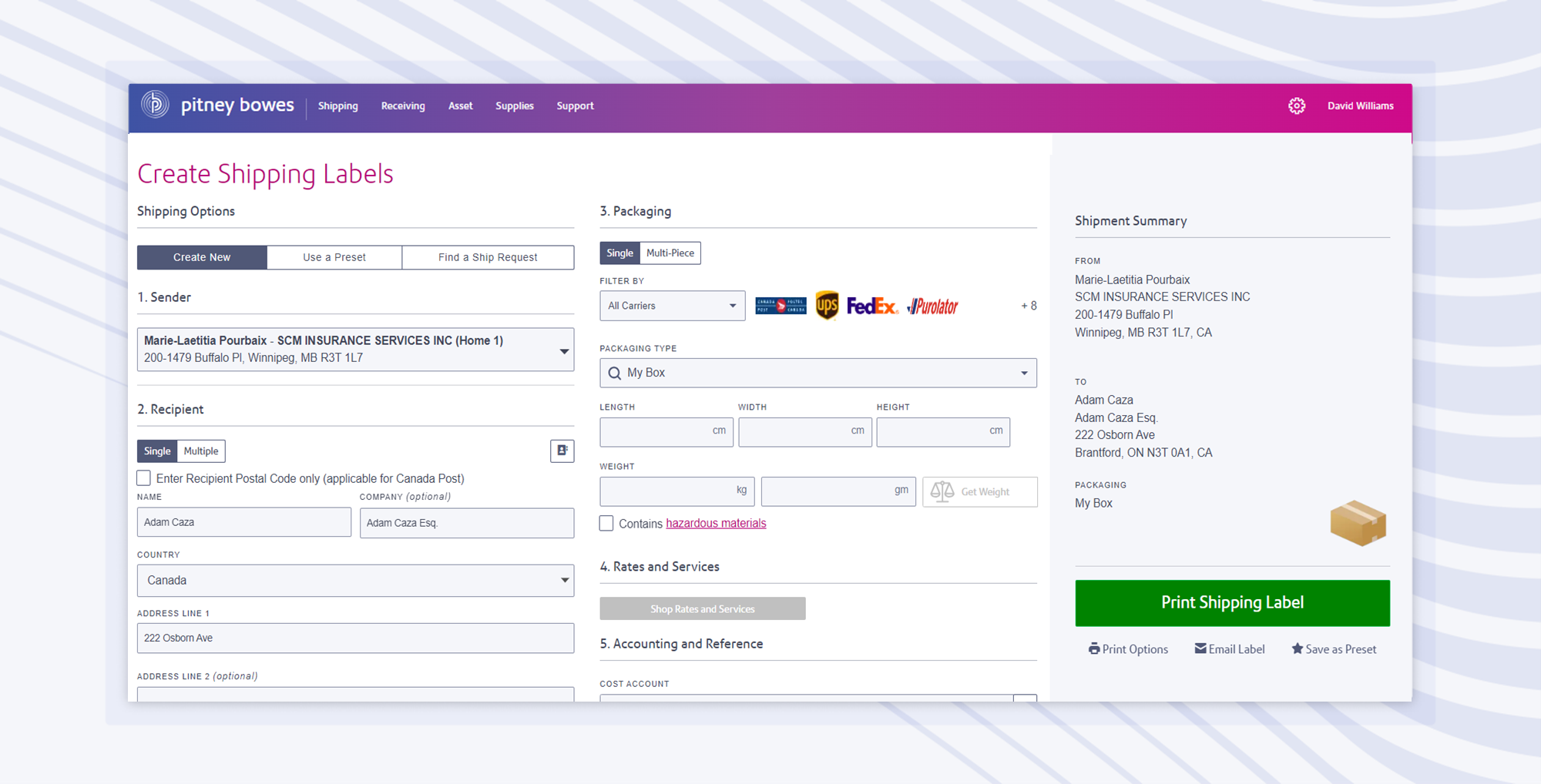Filter by the UPS carrier logo
The width and height of the screenshot is (1541, 784).
(x=827, y=306)
